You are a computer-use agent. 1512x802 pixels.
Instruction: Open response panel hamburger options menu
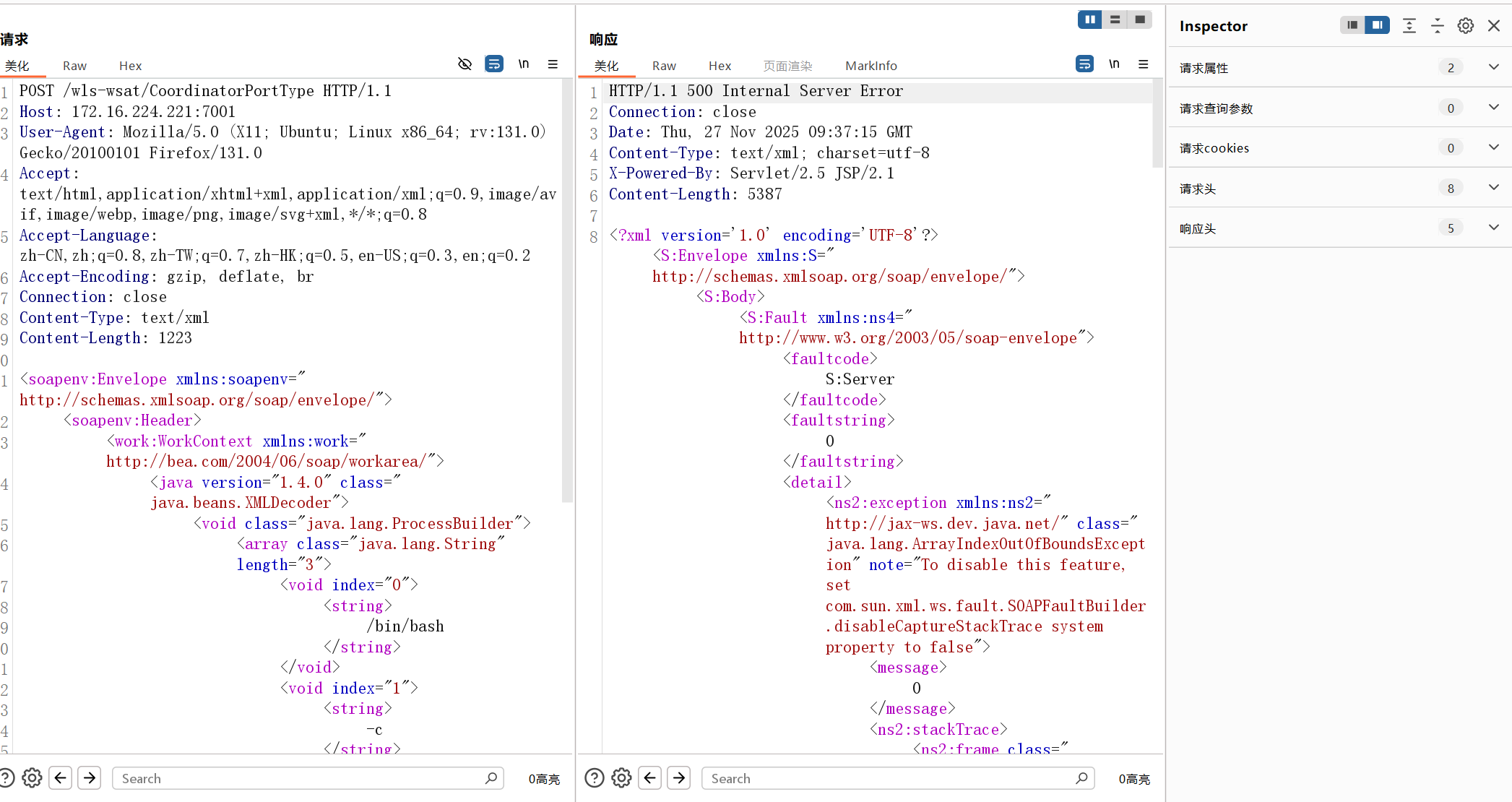(1143, 64)
